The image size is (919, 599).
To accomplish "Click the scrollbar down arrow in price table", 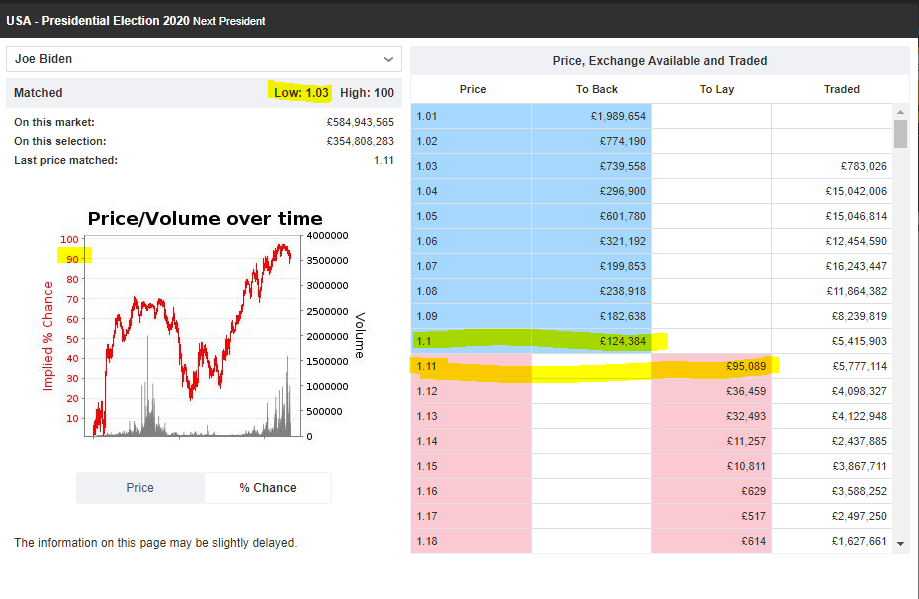I will (901, 543).
